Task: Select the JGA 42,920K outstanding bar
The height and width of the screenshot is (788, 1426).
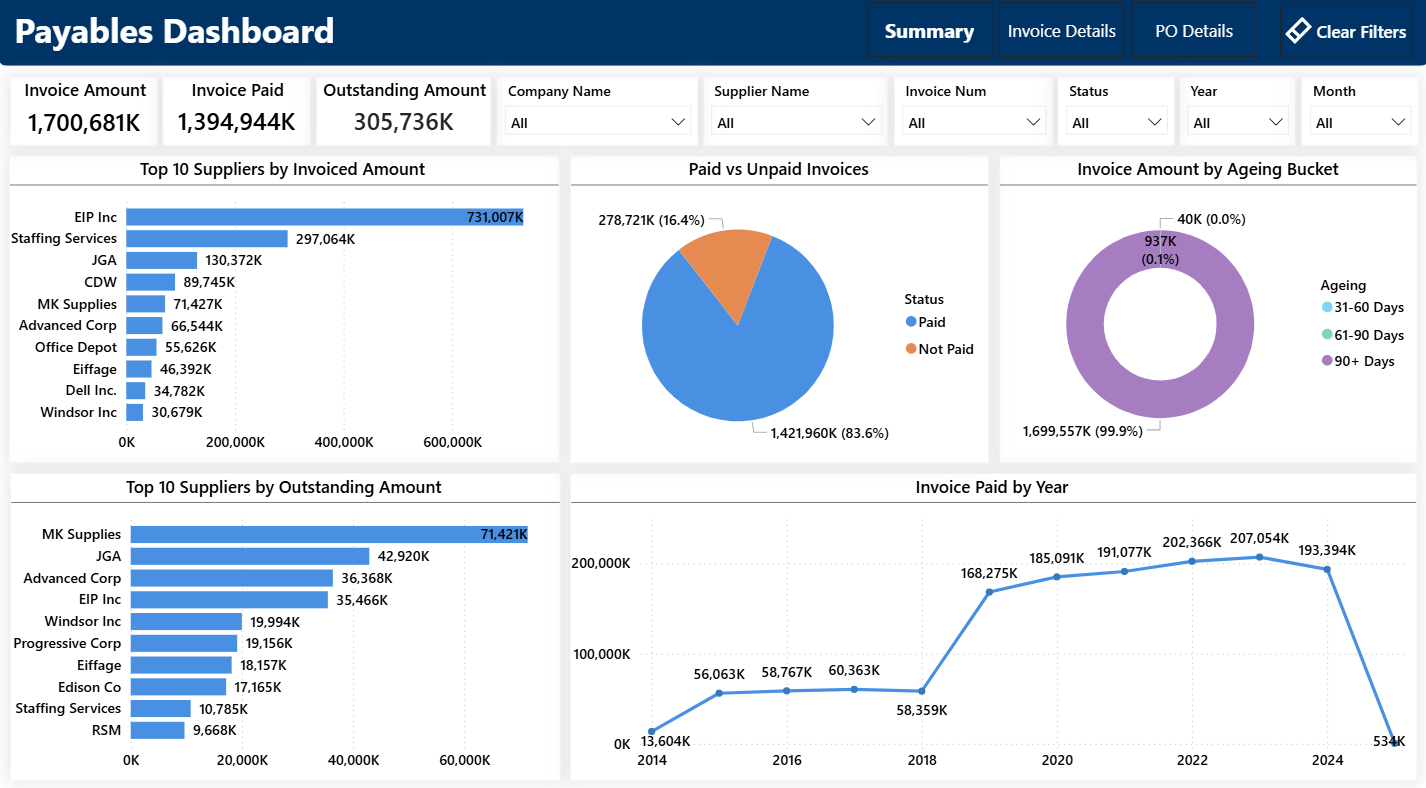Action: [x=250, y=556]
